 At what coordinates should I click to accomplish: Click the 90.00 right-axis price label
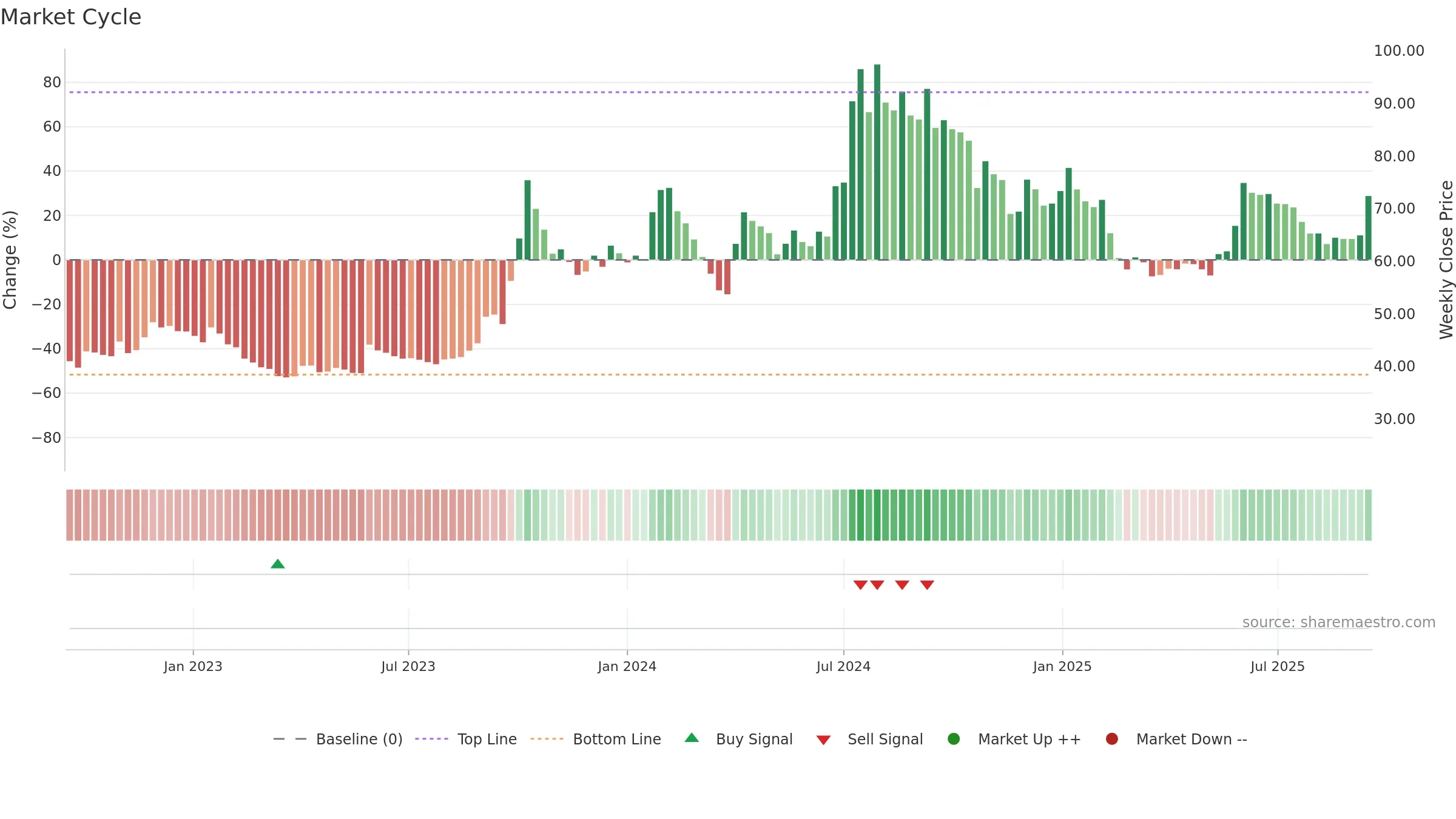pyautogui.click(x=1394, y=104)
